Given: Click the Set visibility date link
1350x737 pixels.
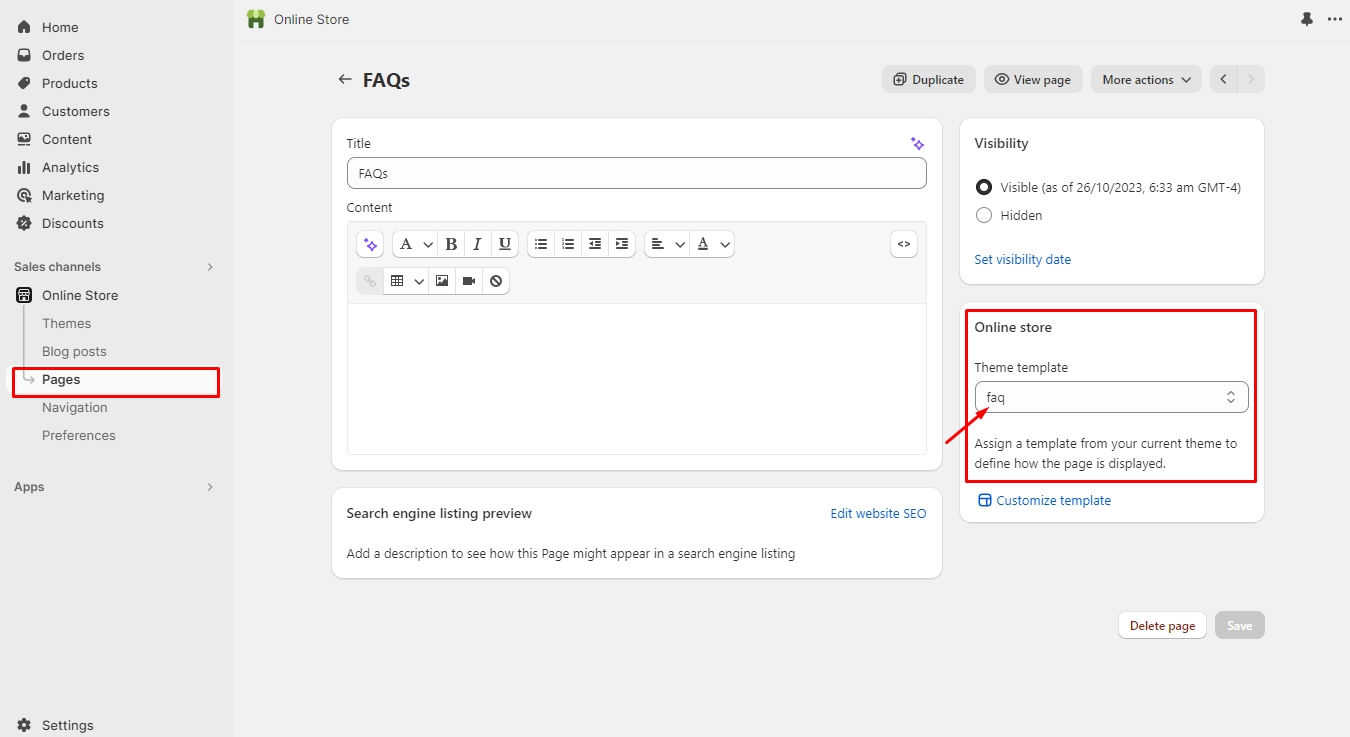Looking at the screenshot, I should (1022, 259).
